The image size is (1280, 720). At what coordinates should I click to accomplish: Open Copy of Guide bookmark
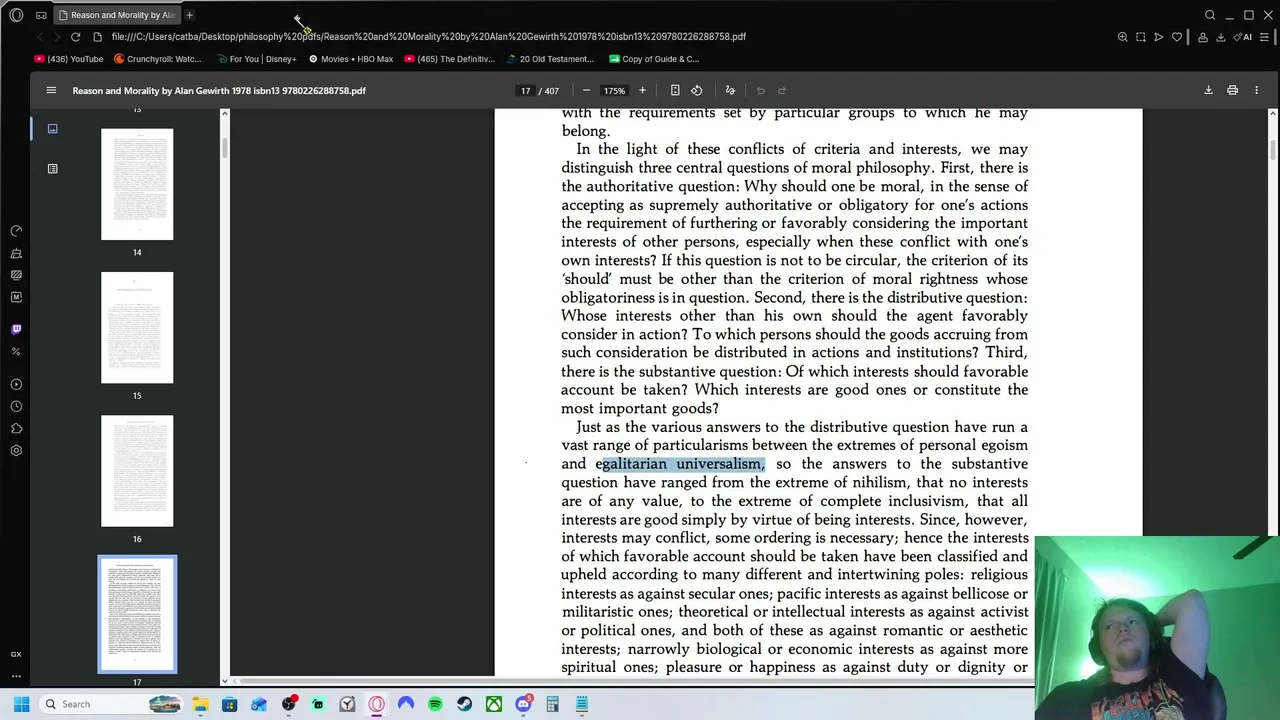click(x=654, y=59)
